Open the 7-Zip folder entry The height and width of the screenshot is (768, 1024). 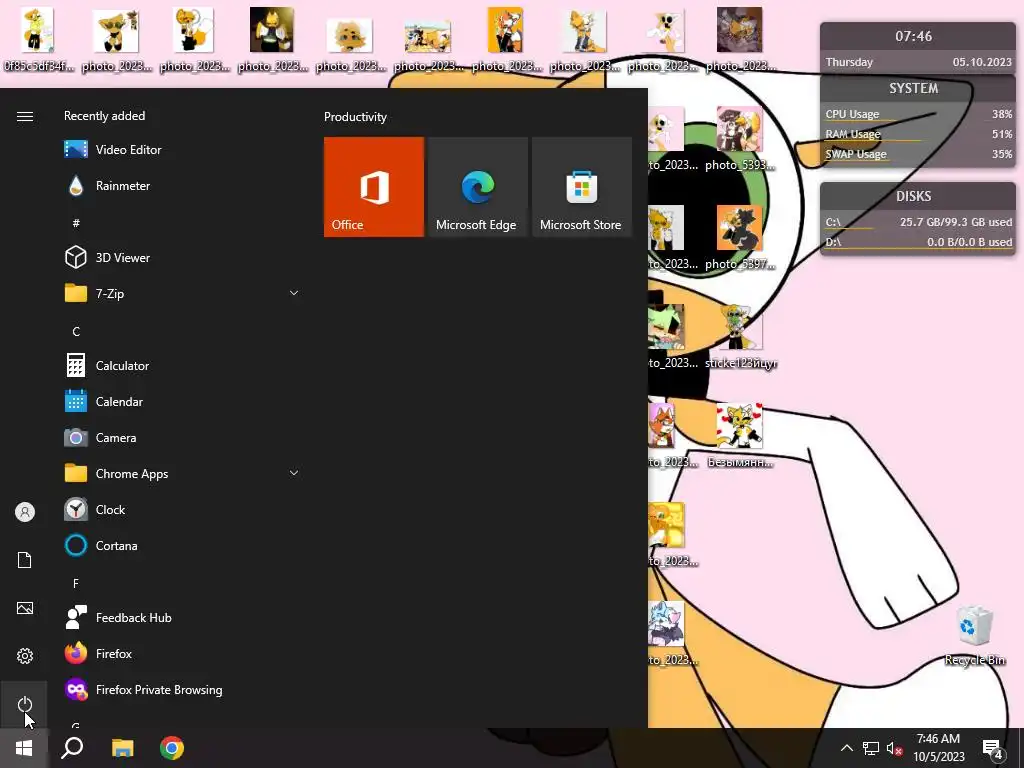pos(183,293)
